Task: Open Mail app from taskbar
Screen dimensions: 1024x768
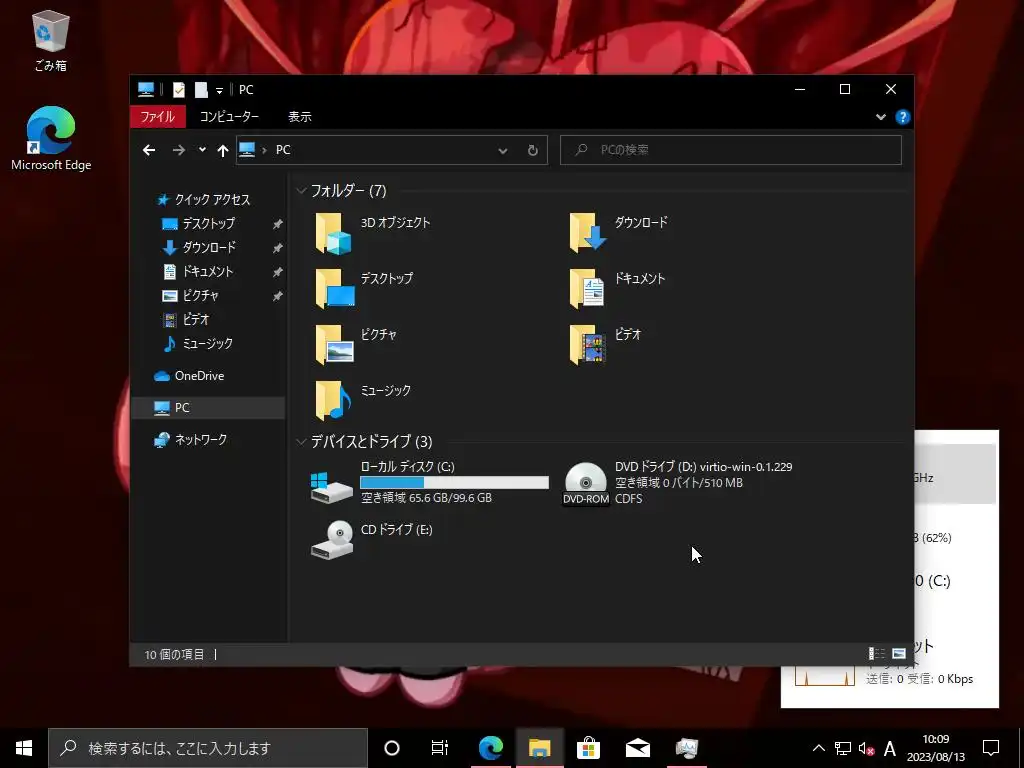Action: tap(637, 748)
